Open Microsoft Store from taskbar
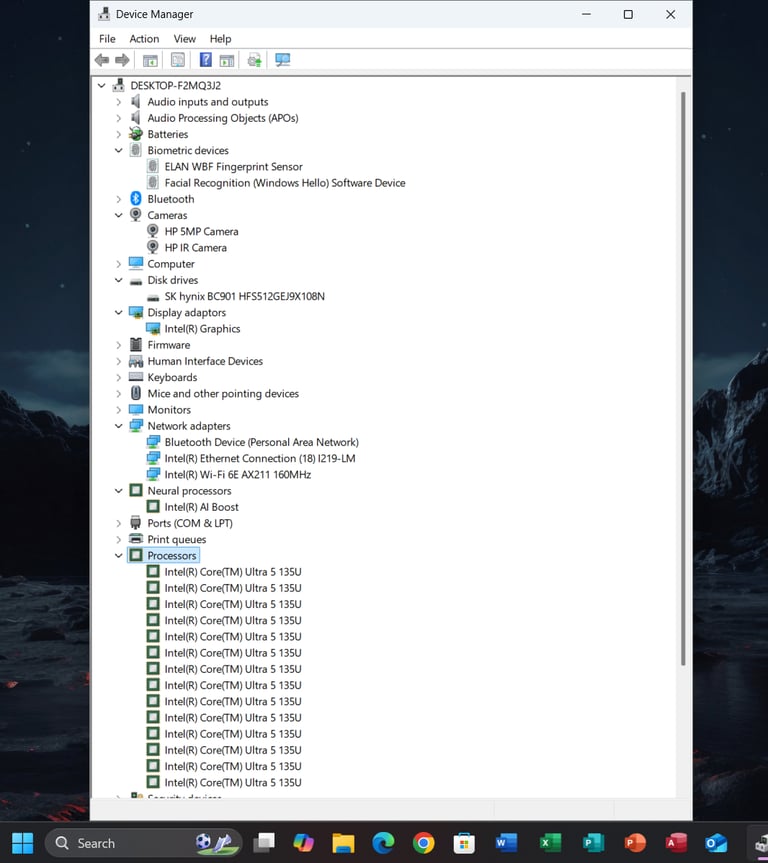 [x=464, y=843]
